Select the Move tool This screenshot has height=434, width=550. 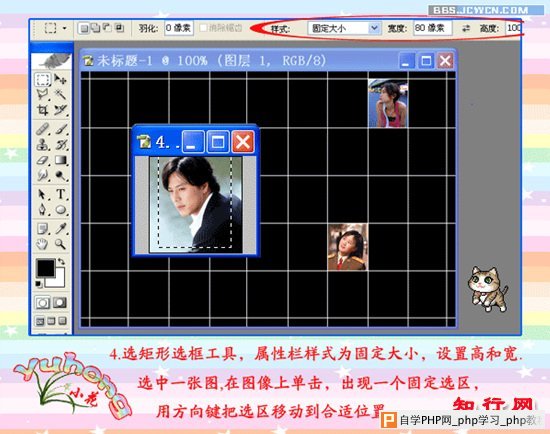pyautogui.click(x=60, y=80)
